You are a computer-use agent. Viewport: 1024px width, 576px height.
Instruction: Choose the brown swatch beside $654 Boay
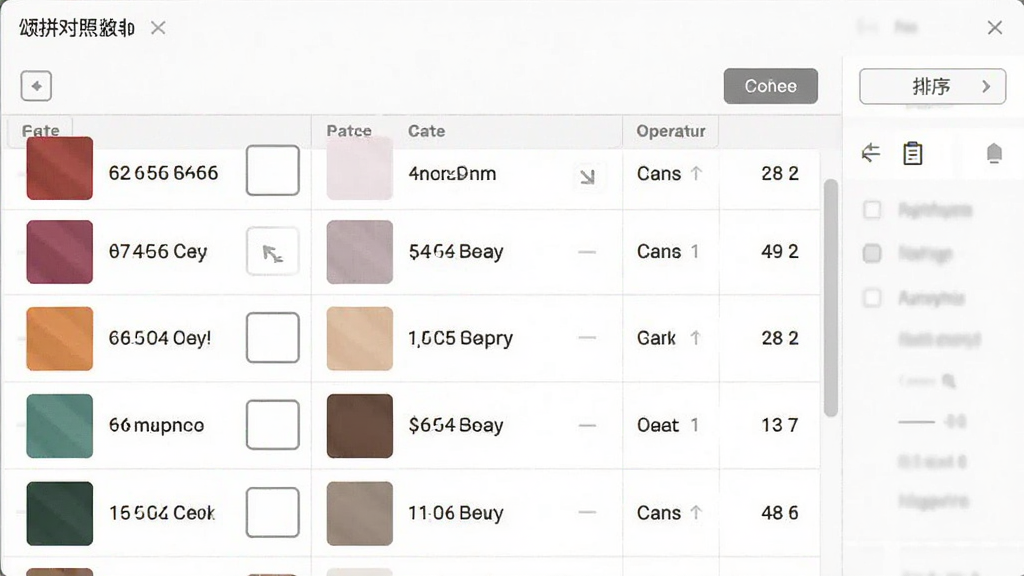pyautogui.click(x=360, y=426)
